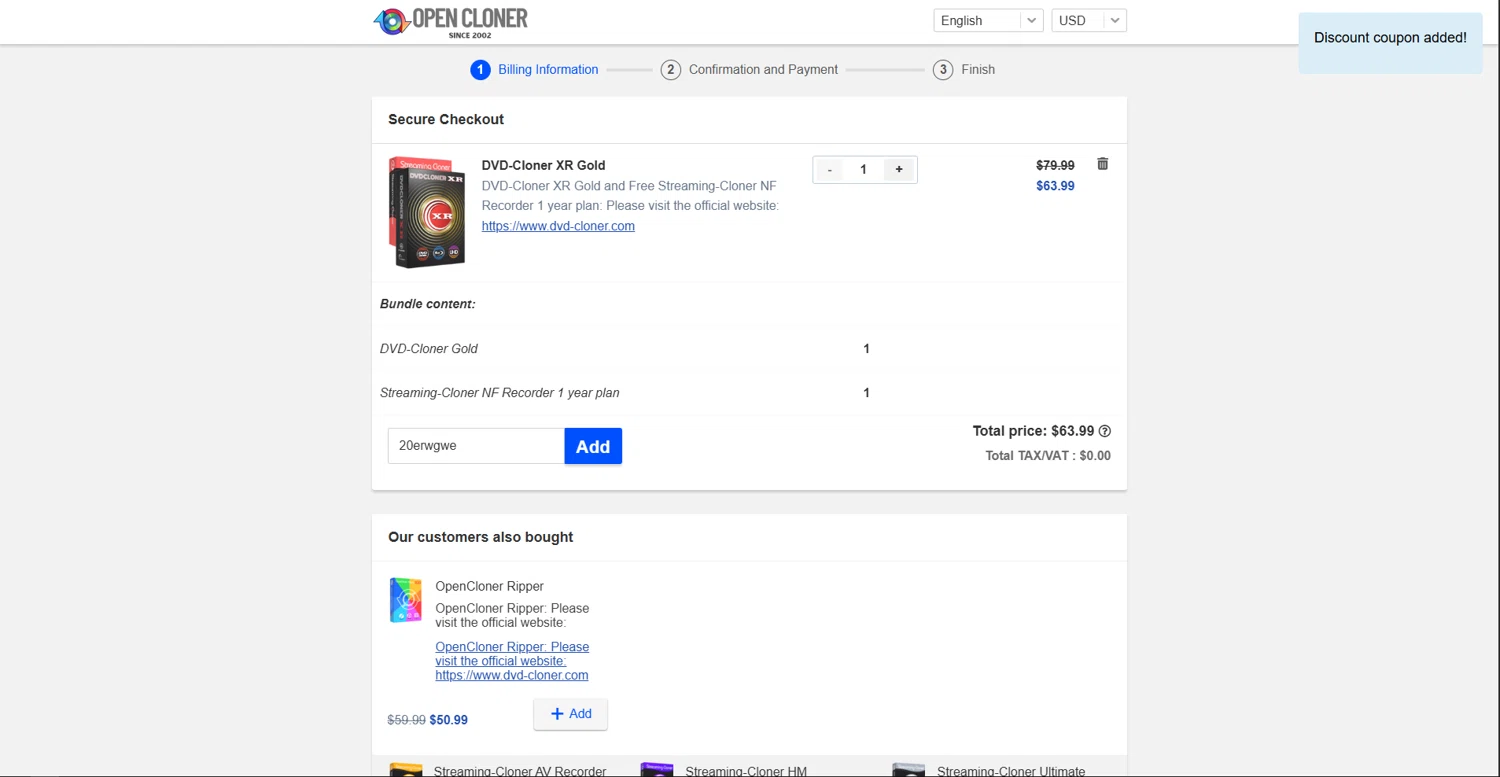This screenshot has height=777, width=1500.
Task: Click the Streaming-Cloner HM product icon
Action: pos(657,770)
